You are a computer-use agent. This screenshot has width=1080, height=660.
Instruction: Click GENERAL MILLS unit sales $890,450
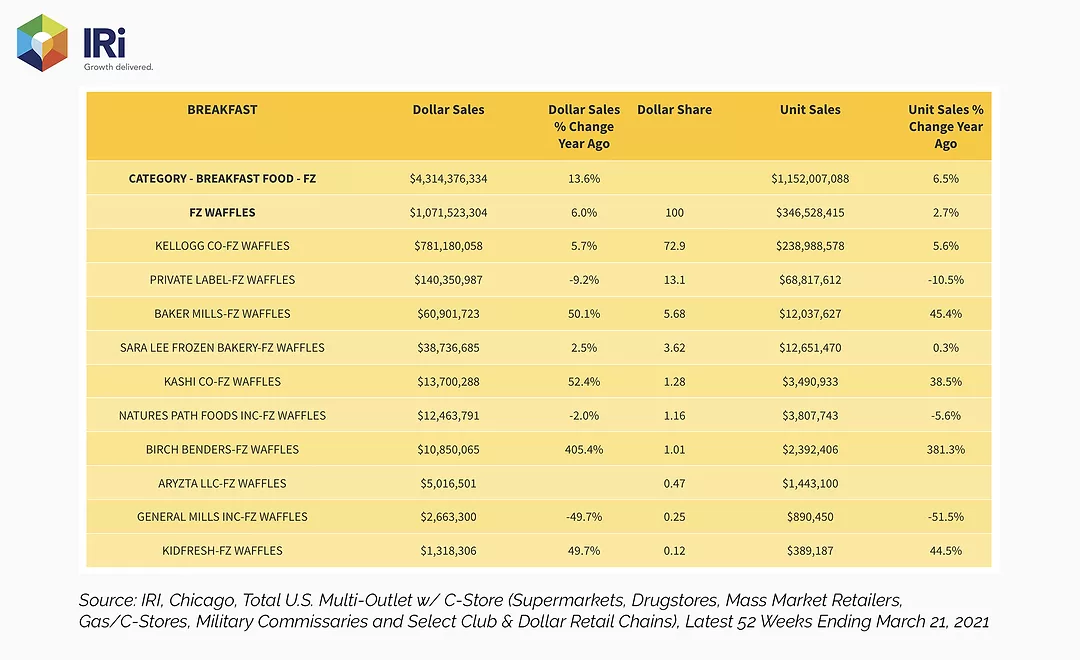[810, 517]
